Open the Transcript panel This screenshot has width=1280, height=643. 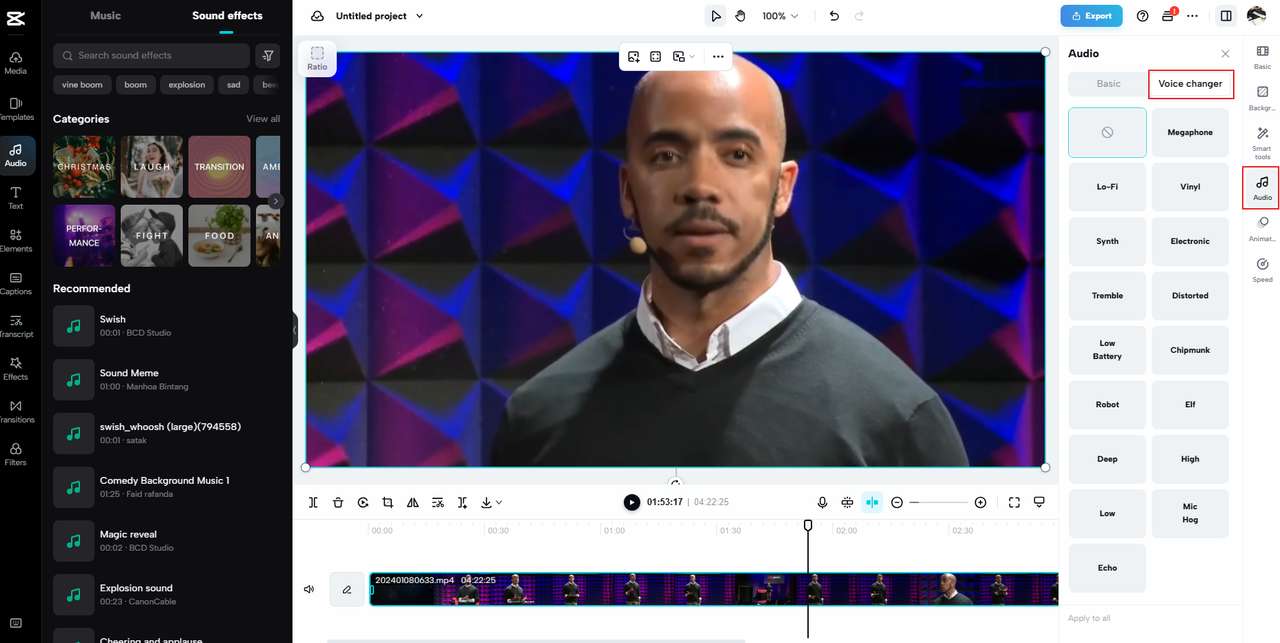(16, 326)
